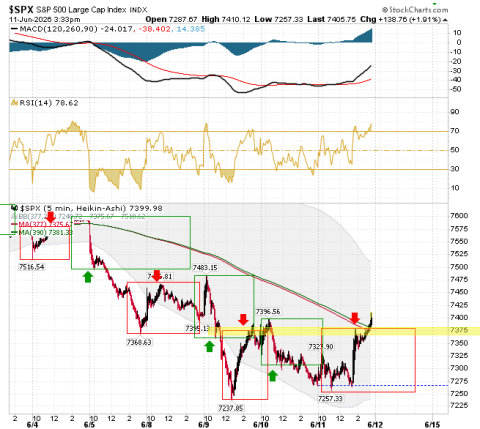Click the 7516.54 price callout
The width and height of the screenshot is (480, 429).
[32, 267]
